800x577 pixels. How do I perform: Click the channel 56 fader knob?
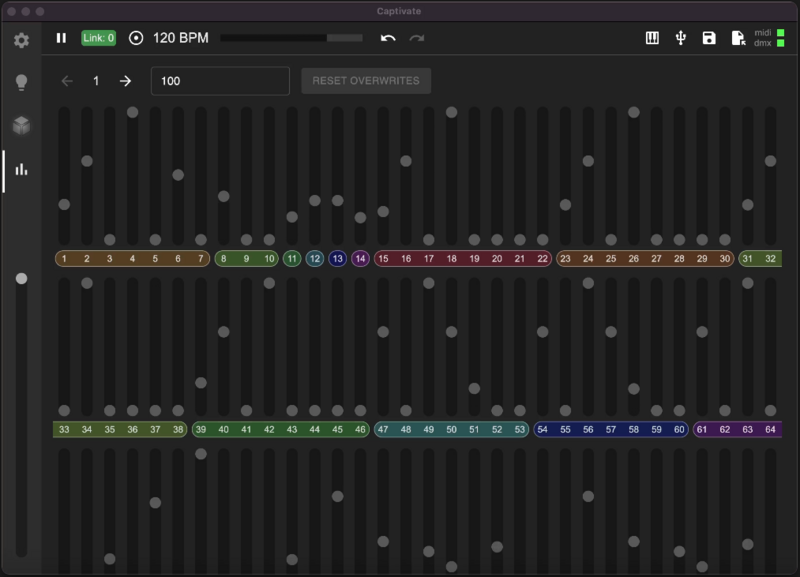point(588,283)
